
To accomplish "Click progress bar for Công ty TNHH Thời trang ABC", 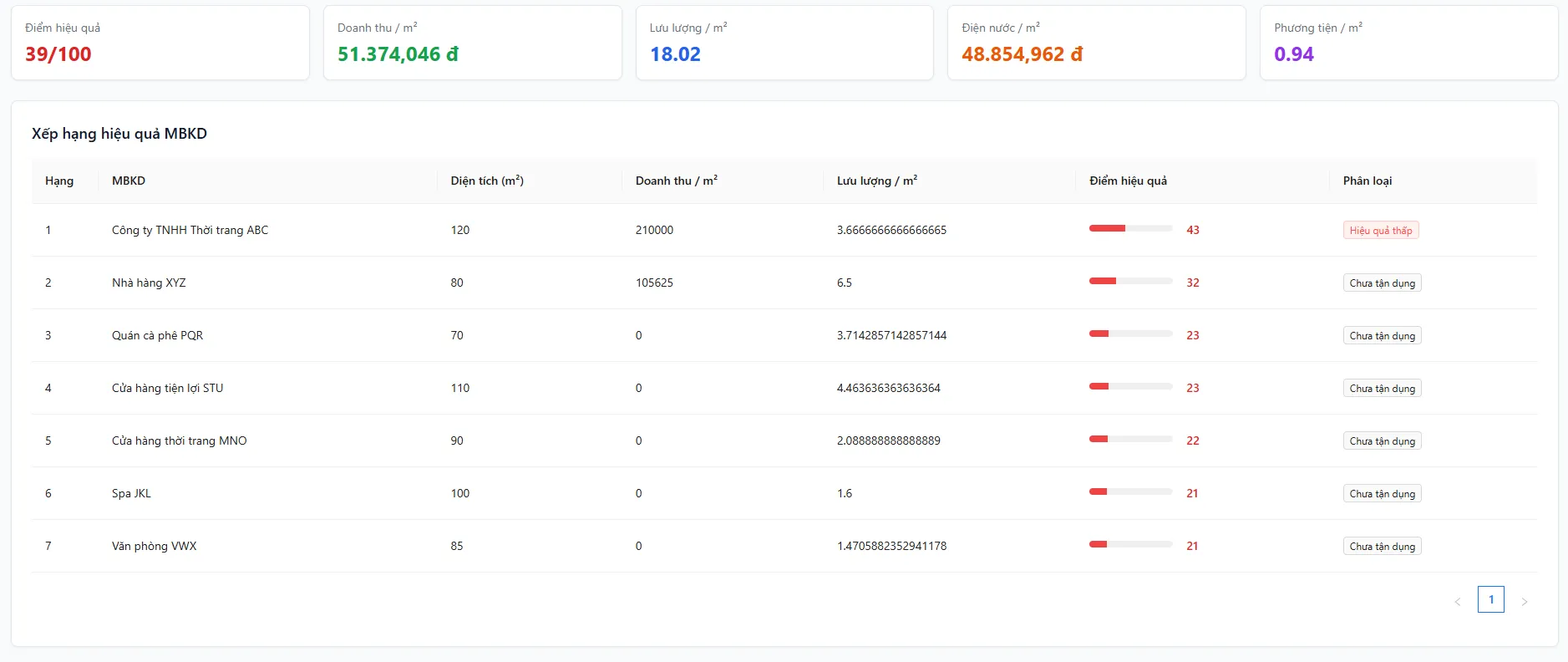I will click(x=1131, y=228).
